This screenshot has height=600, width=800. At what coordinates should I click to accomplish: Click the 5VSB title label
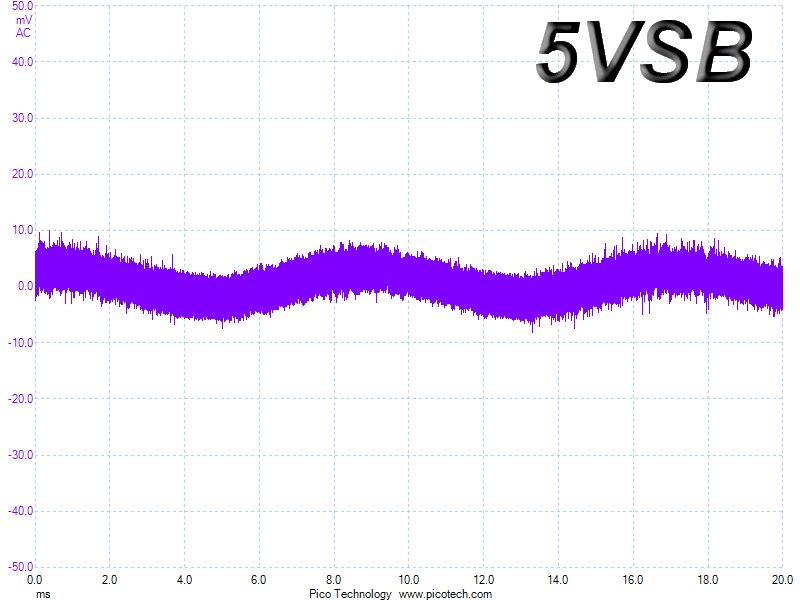(x=644, y=53)
